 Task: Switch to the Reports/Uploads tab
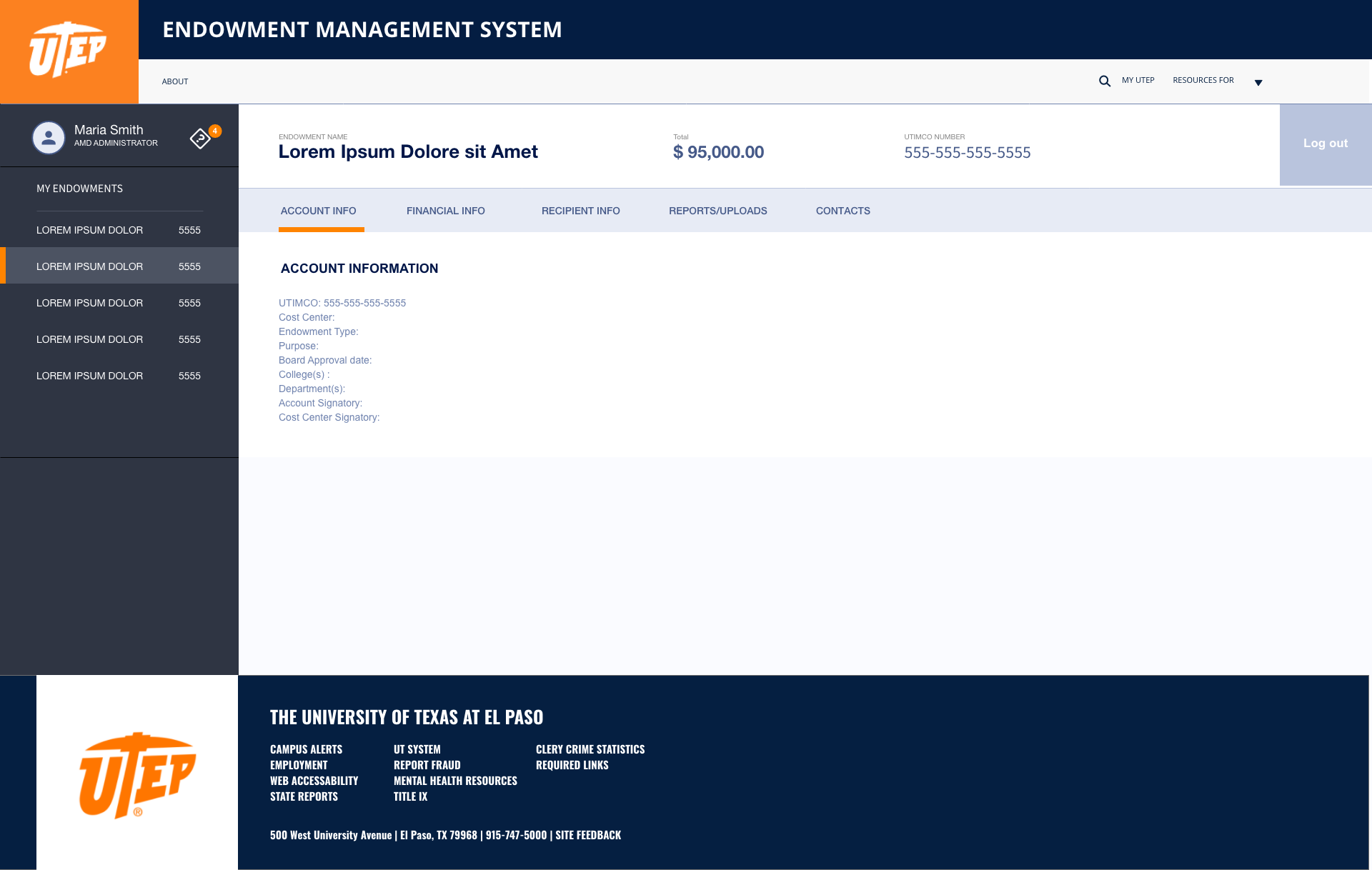pos(718,211)
